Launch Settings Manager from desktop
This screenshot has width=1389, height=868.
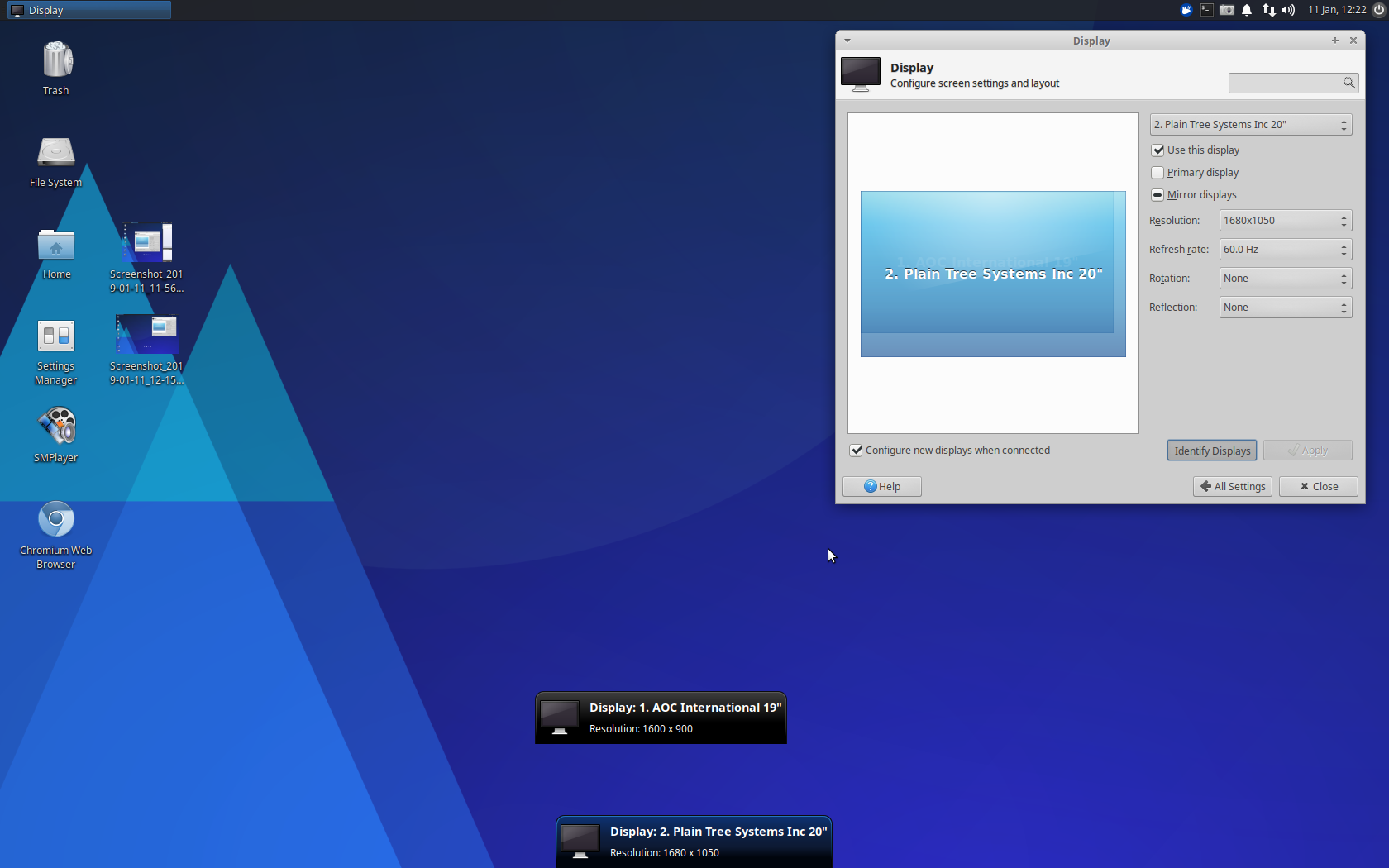coord(56,337)
